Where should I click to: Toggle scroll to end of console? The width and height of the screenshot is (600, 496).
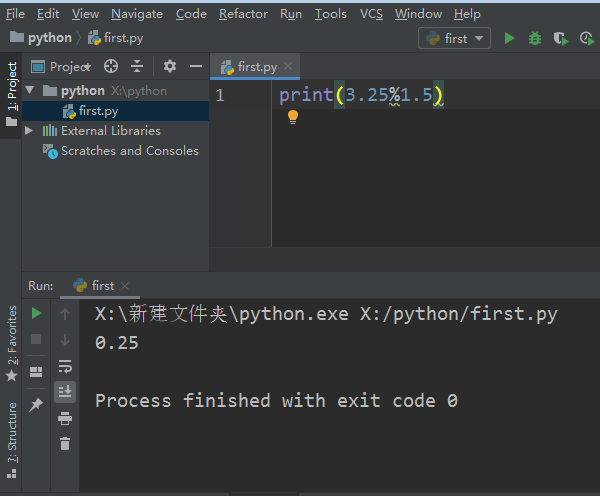click(x=65, y=392)
